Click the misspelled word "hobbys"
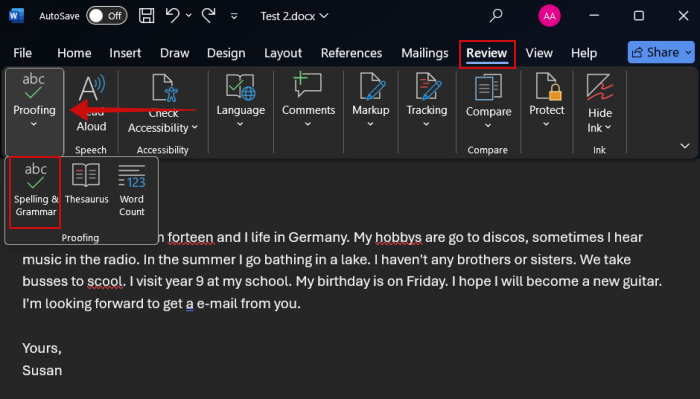 tap(398, 237)
